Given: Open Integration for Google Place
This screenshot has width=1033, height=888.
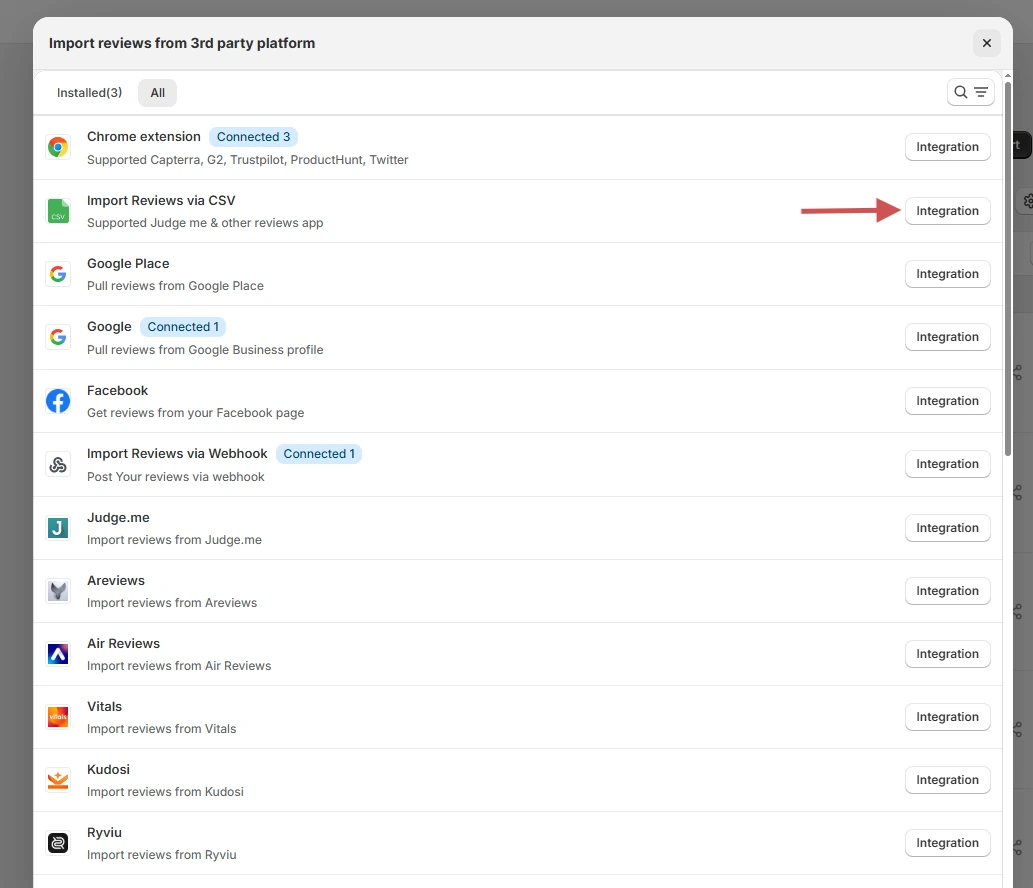Looking at the screenshot, I should pos(947,273).
